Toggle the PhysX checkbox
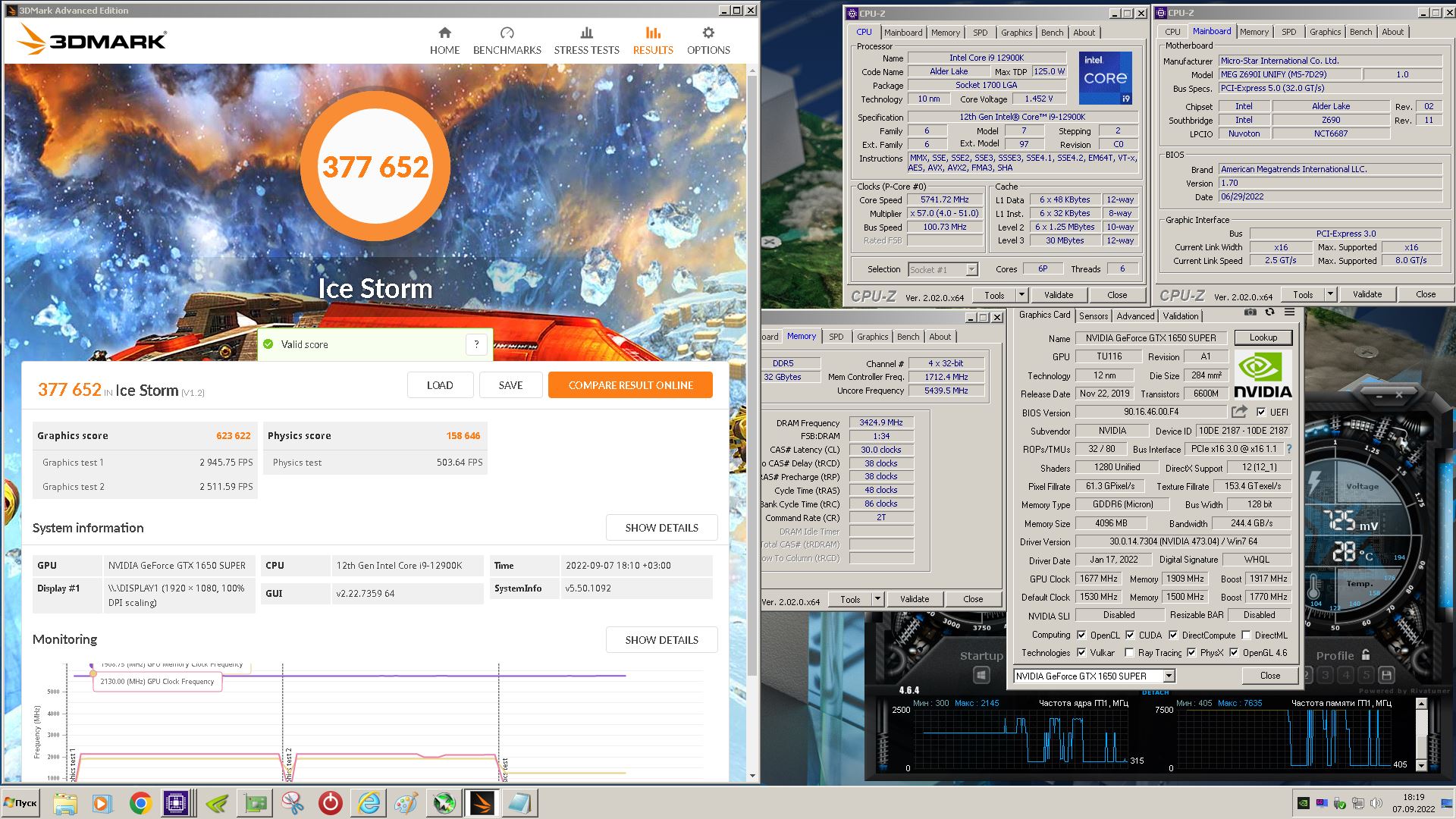This screenshot has width=1456, height=819. 1191,652
